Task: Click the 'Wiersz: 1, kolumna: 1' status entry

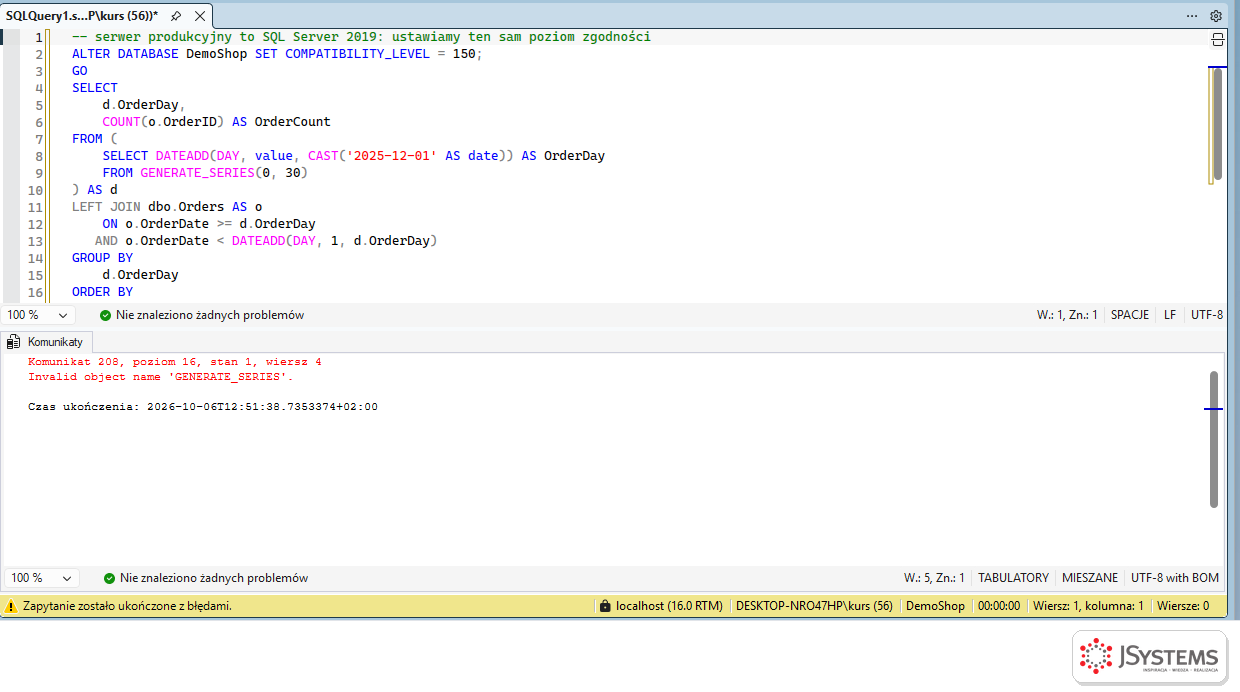Action: point(1088,606)
